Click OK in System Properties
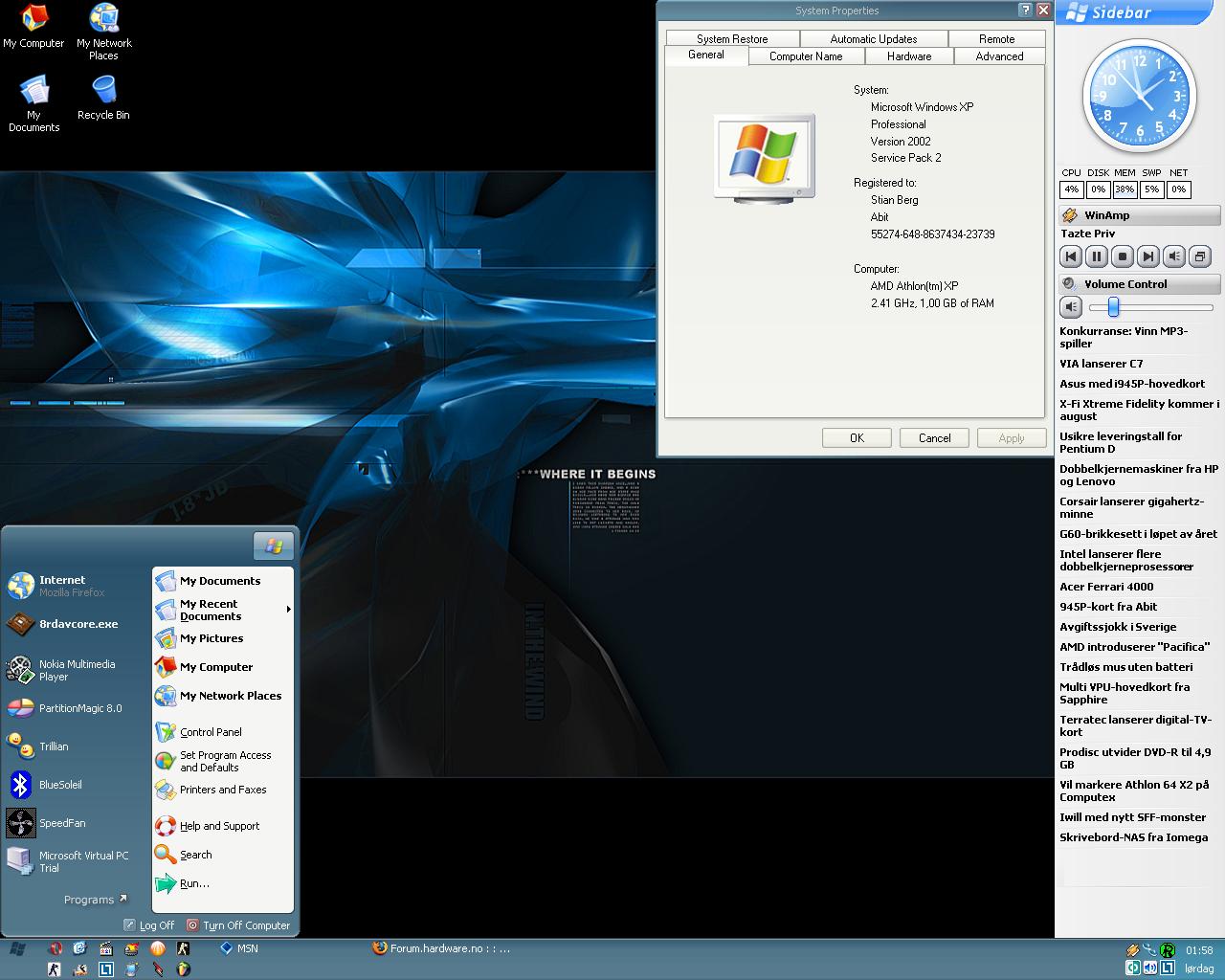Screen dimensions: 1225x980 pyautogui.click(x=857, y=437)
